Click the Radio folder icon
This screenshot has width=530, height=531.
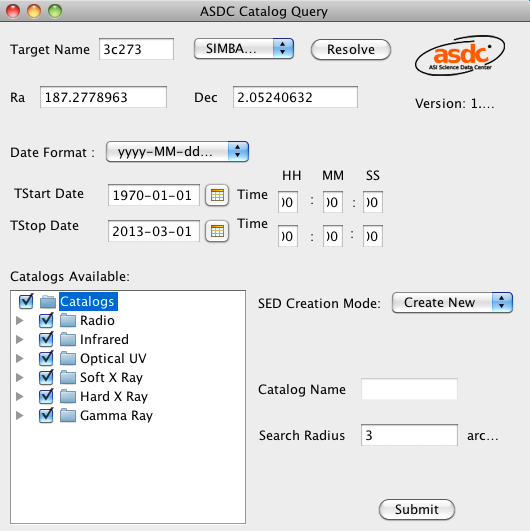pyautogui.click(x=68, y=320)
